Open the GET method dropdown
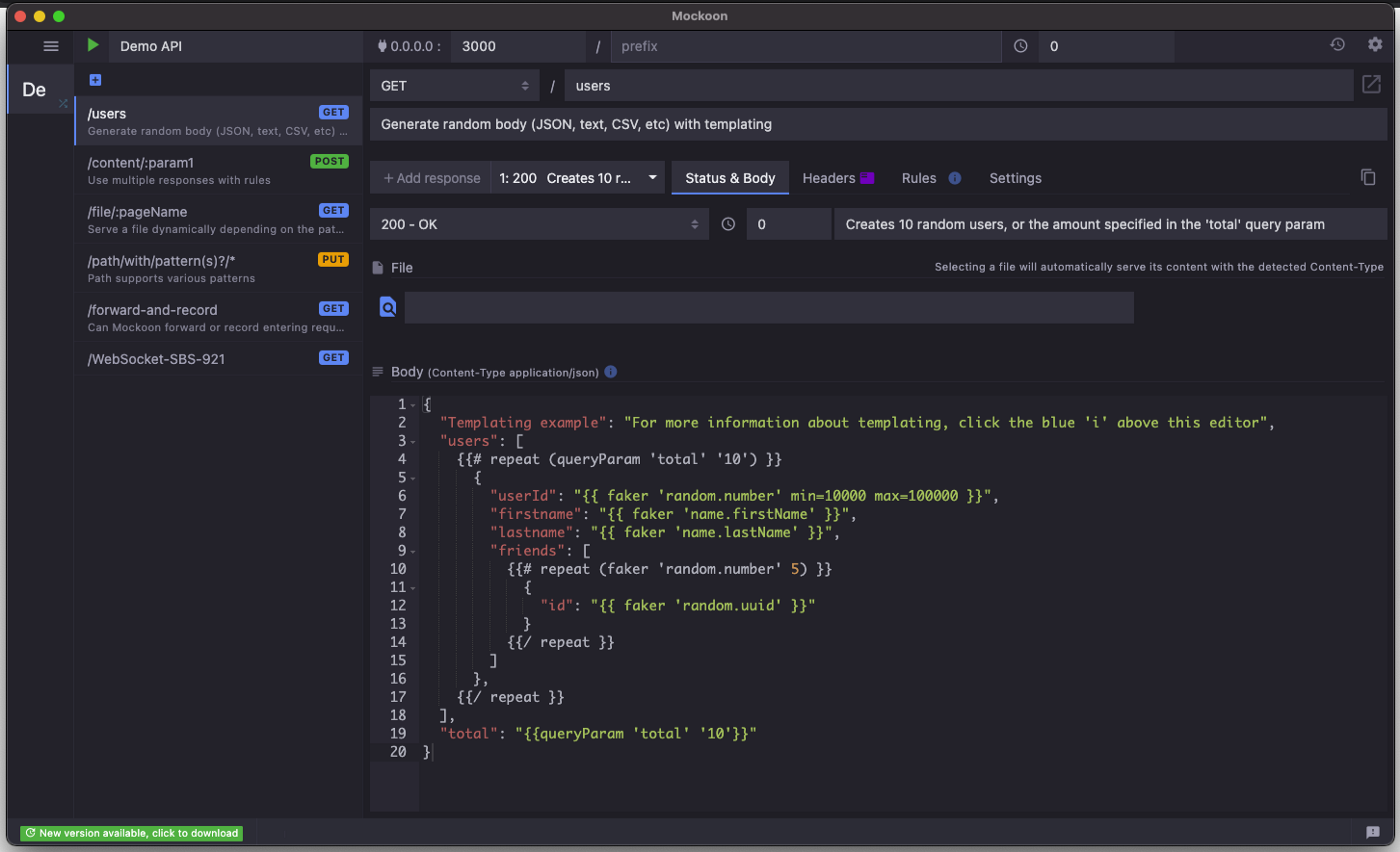The height and width of the screenshot is (852, 1400). [x=454, y=86]
